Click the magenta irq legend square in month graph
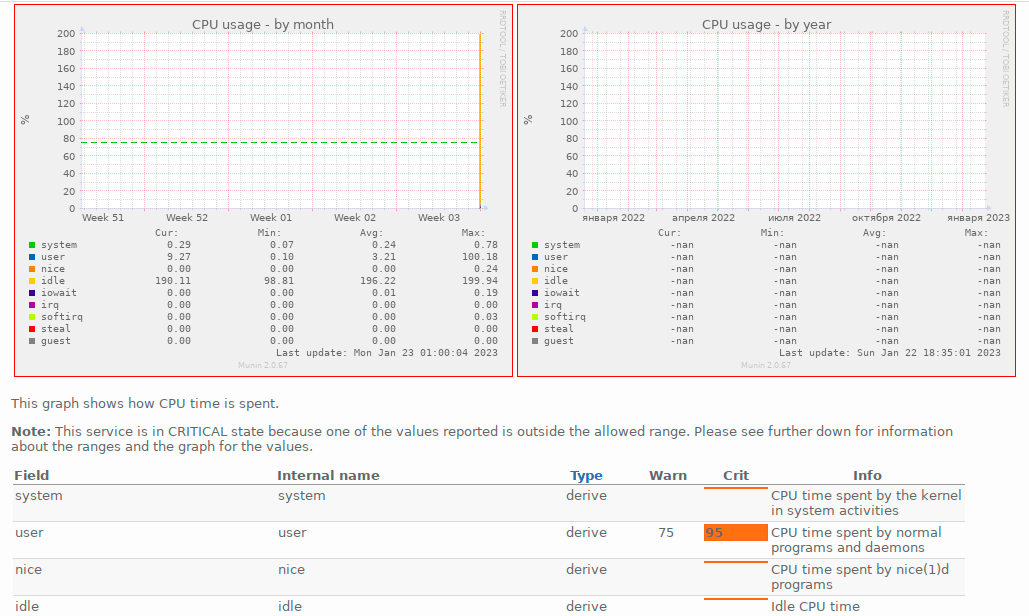Image resolution: width=1029 pixels, height=616 pixels. coord(32,305)
